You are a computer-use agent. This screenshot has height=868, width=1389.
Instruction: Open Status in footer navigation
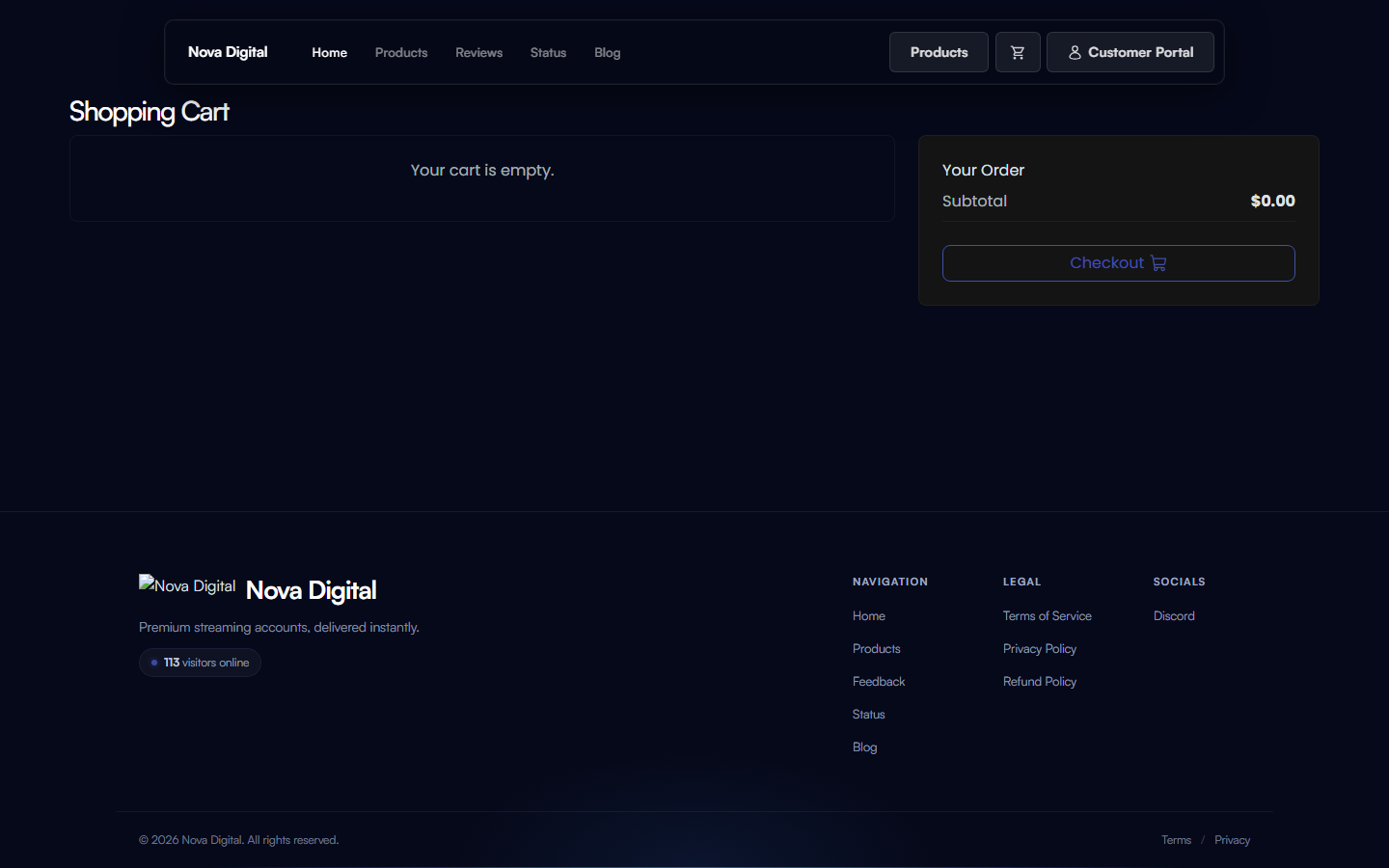point(869,715)
